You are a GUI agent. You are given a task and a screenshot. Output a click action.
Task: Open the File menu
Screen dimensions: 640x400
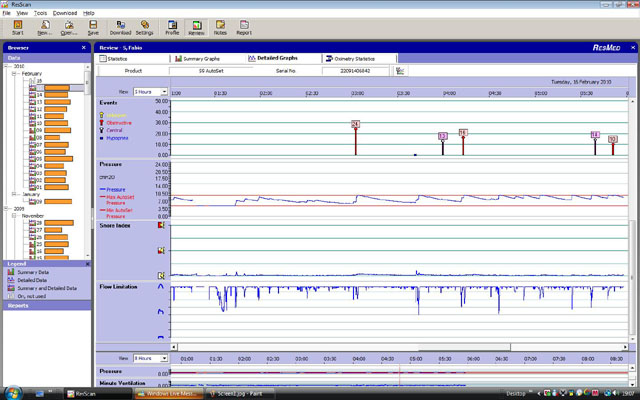[6, 13]
